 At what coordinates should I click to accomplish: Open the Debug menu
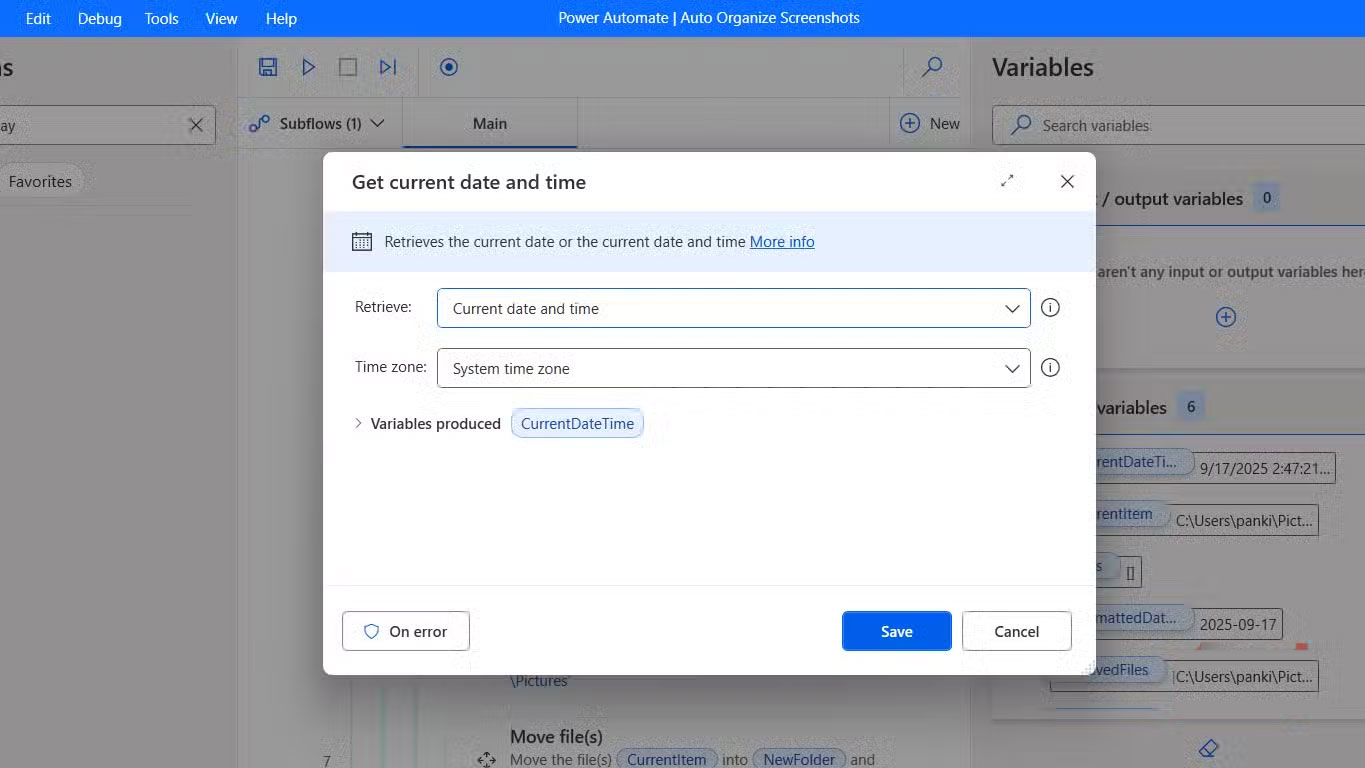[100, 18]
